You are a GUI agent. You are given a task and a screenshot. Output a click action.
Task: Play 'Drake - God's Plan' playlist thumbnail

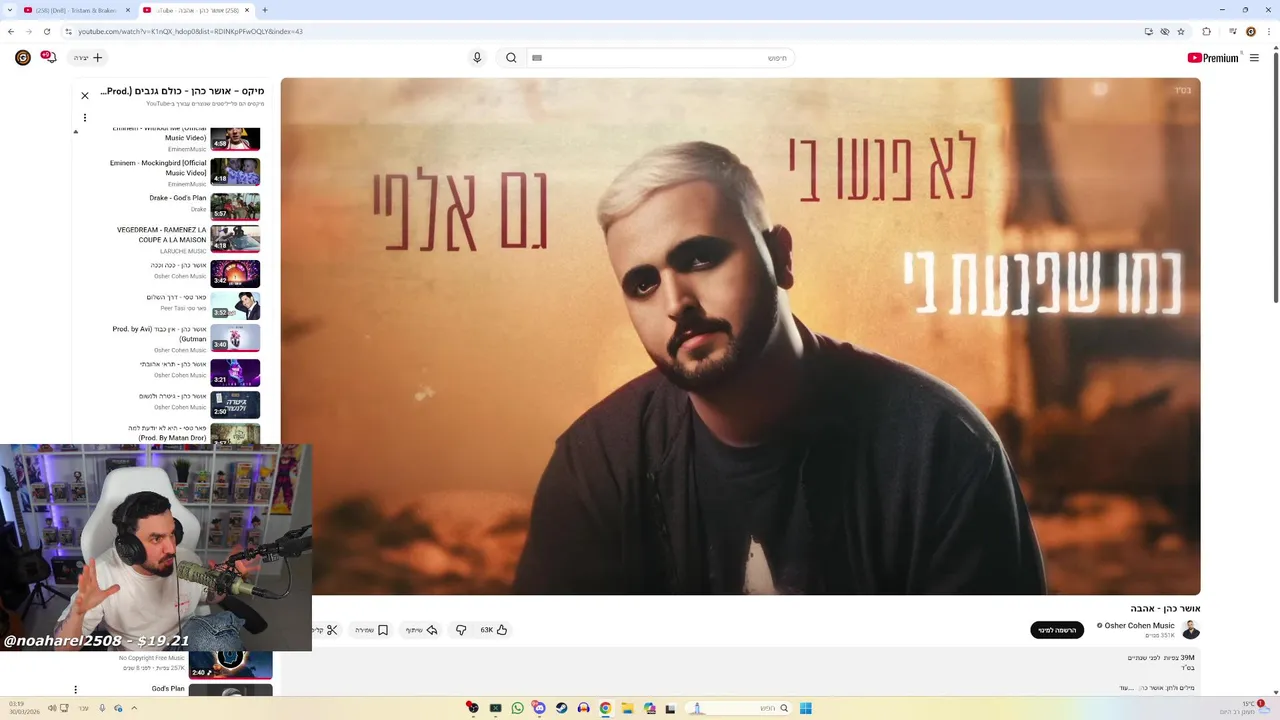pyautogui.click(x=235, y=206)
